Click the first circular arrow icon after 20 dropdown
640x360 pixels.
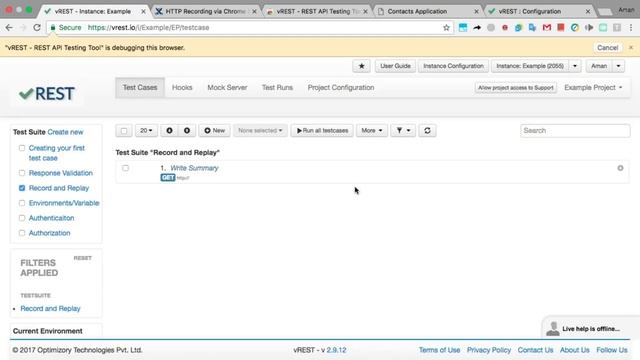[169, 131]
